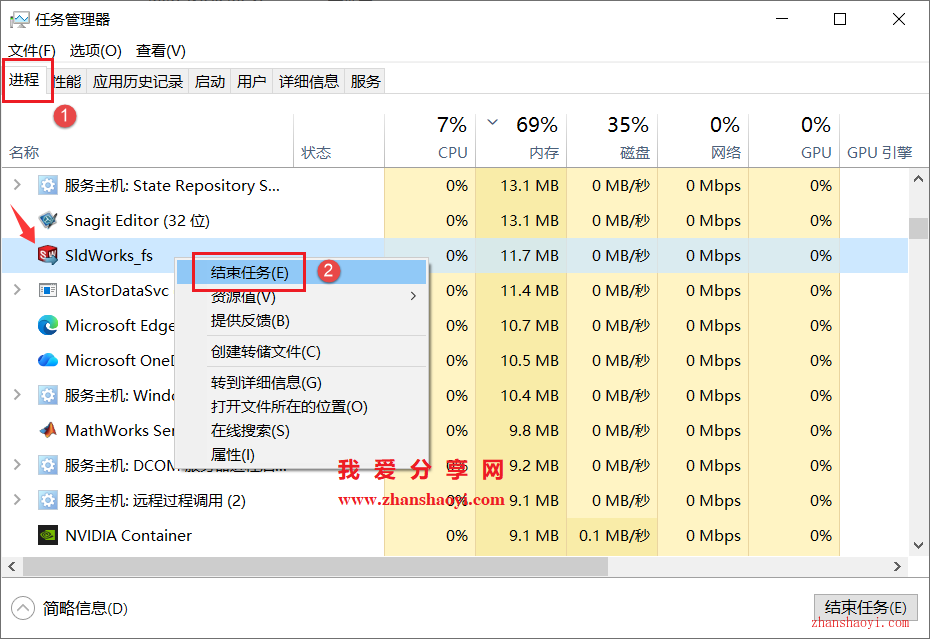Viewport: 930px width, 639px height.
Task: Switch to the 启动 tab
Action: pyautogui.click(x=210, y=81)
